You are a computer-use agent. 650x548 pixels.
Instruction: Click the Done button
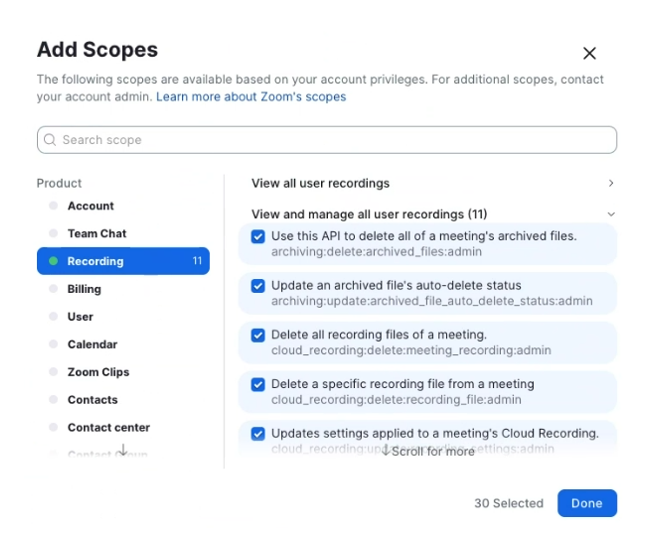587,503
